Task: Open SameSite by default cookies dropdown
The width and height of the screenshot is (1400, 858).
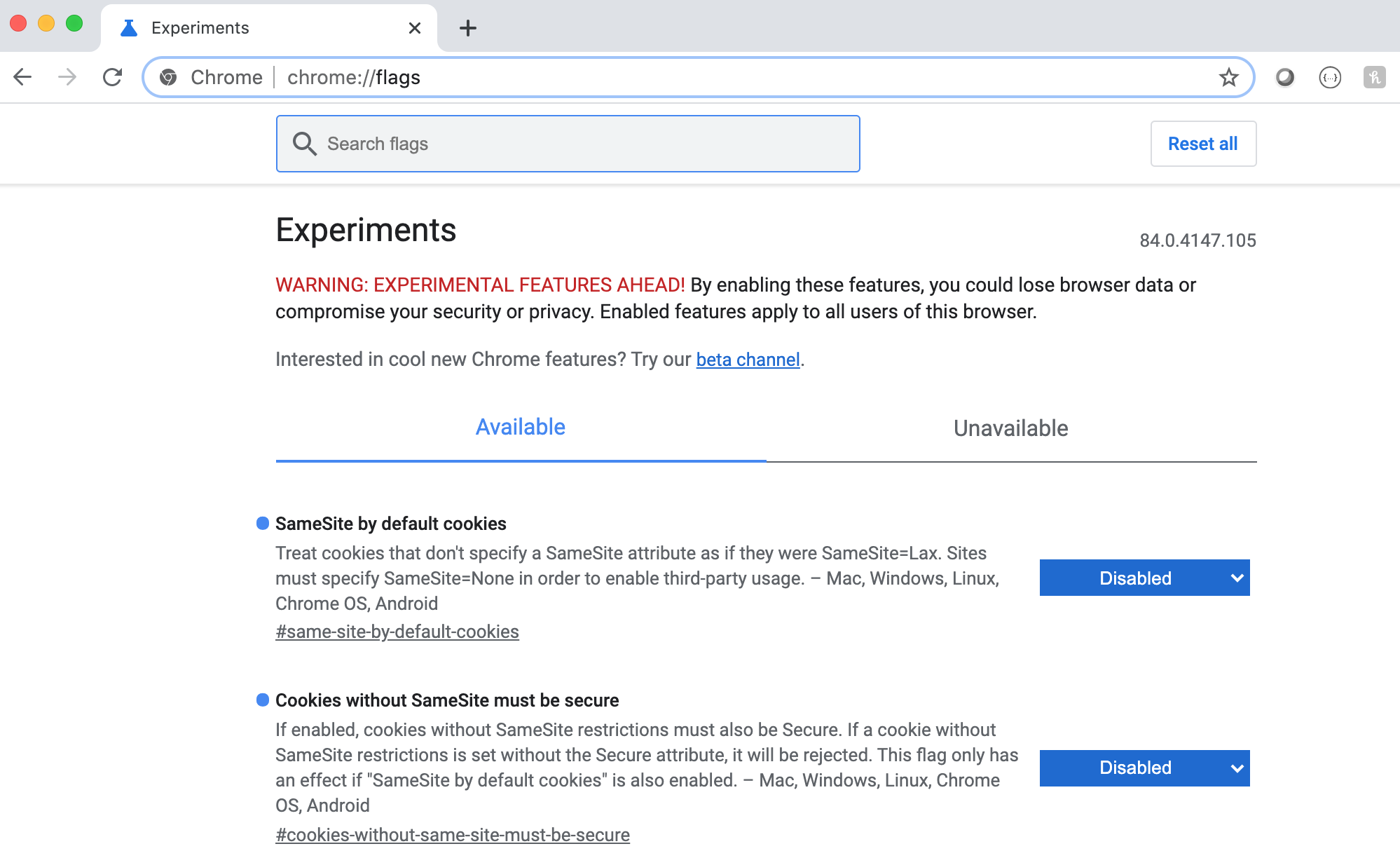Action: click(x=1144, y=578)
